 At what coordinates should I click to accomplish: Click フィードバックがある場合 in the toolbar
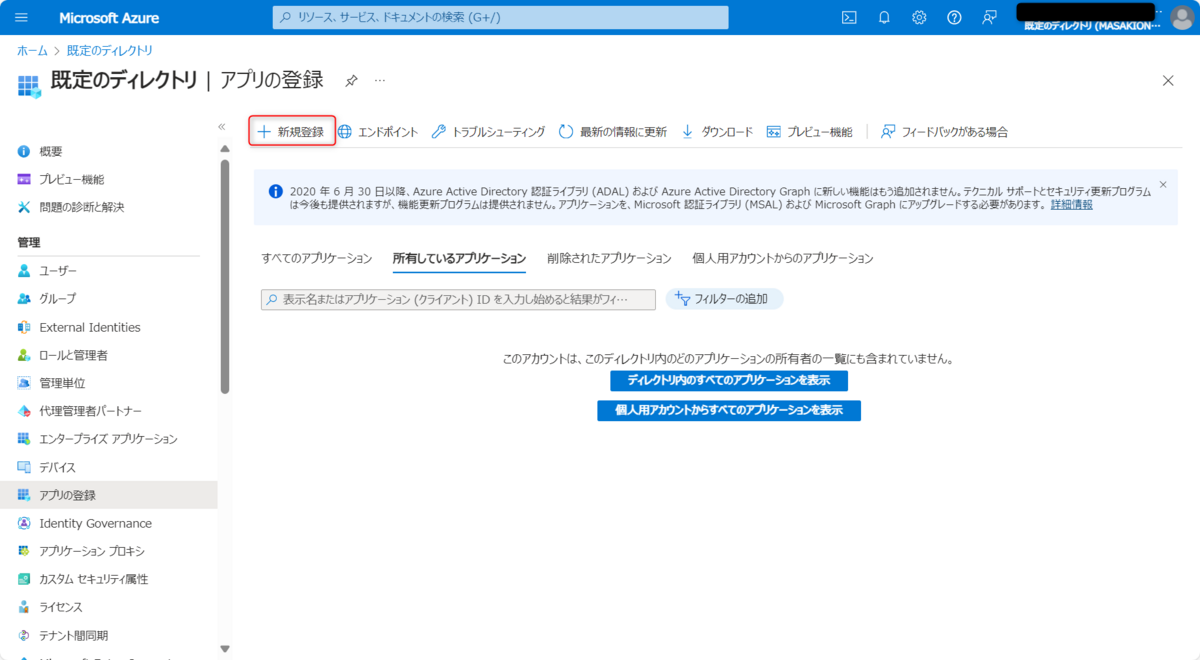944,132
